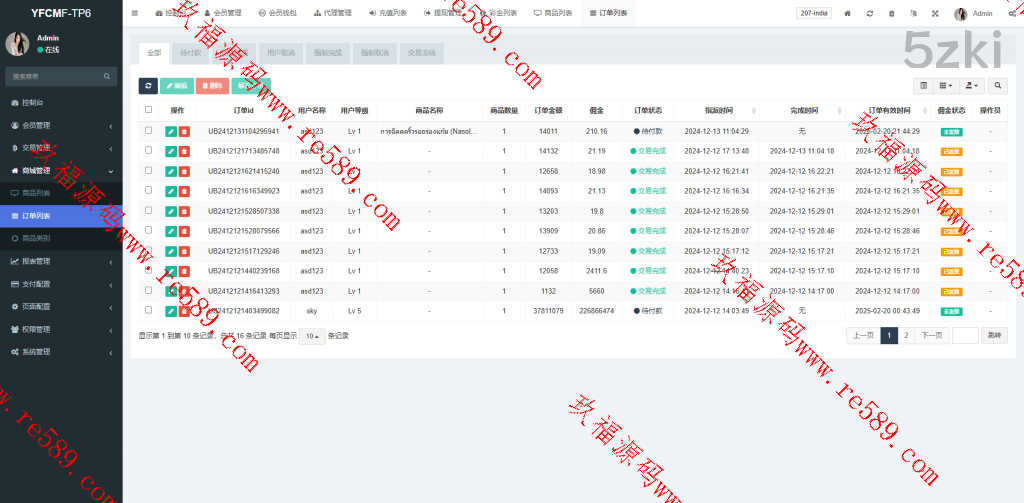Image resolution: width=1024 pixels, height=503 pixels.
Task: Click the hamburger sidebar toggle icon
Action: (135, 13)
